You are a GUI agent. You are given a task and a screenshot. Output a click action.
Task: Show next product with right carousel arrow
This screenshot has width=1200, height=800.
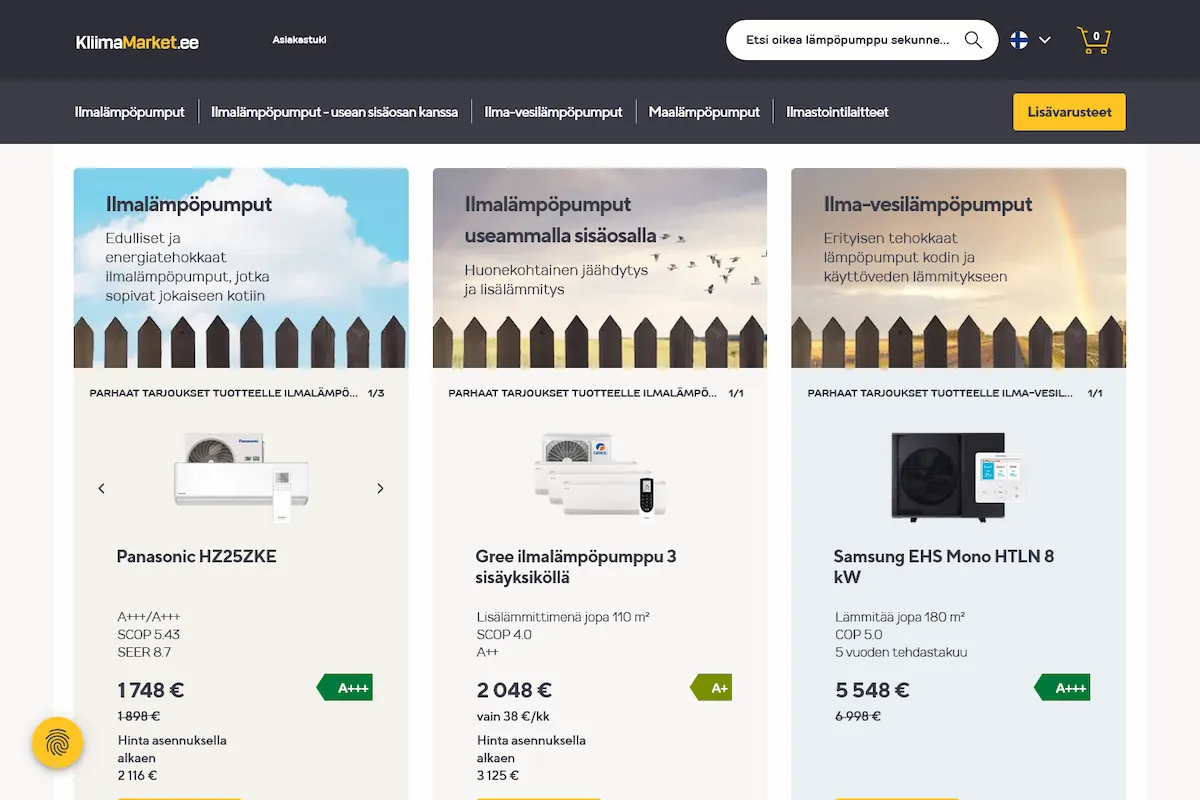[x=380, y=488]
